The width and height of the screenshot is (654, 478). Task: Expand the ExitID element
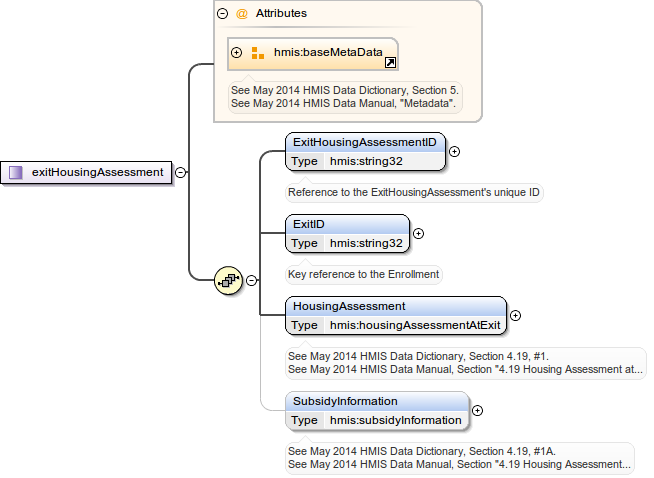pos(418,233)
